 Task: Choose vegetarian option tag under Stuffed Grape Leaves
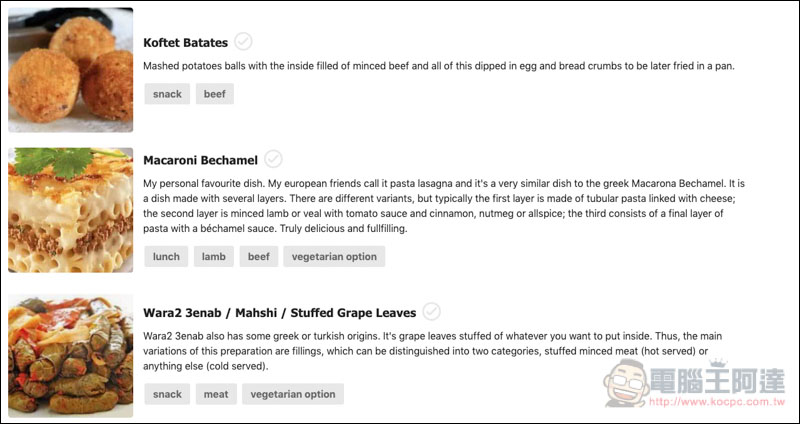[x=293, y=394]
